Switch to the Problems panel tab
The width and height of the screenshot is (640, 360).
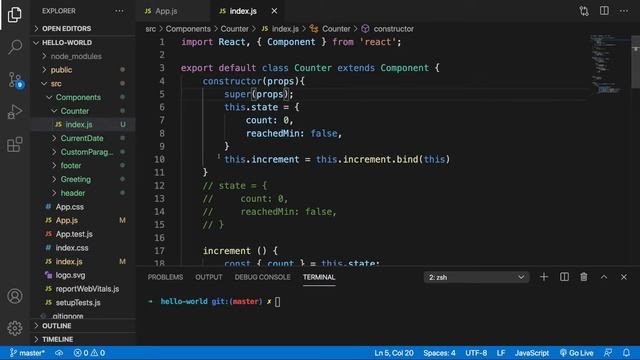pyautogui.click(x=165, y=277)
